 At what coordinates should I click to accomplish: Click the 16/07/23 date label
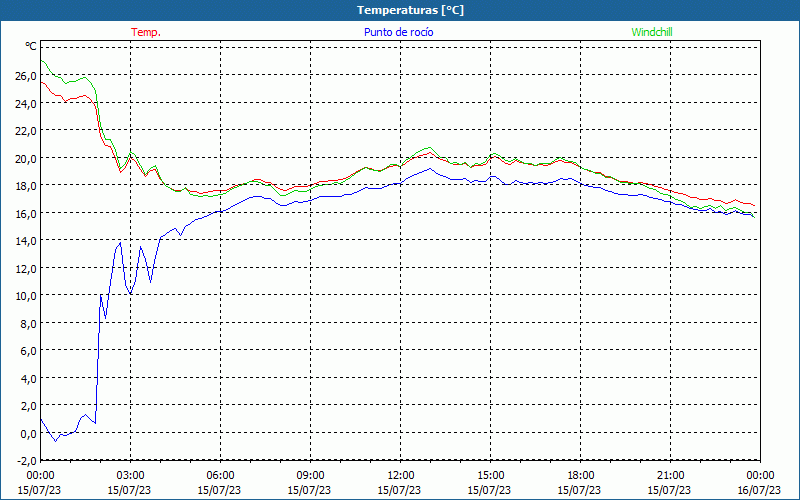tap(759, 490)
